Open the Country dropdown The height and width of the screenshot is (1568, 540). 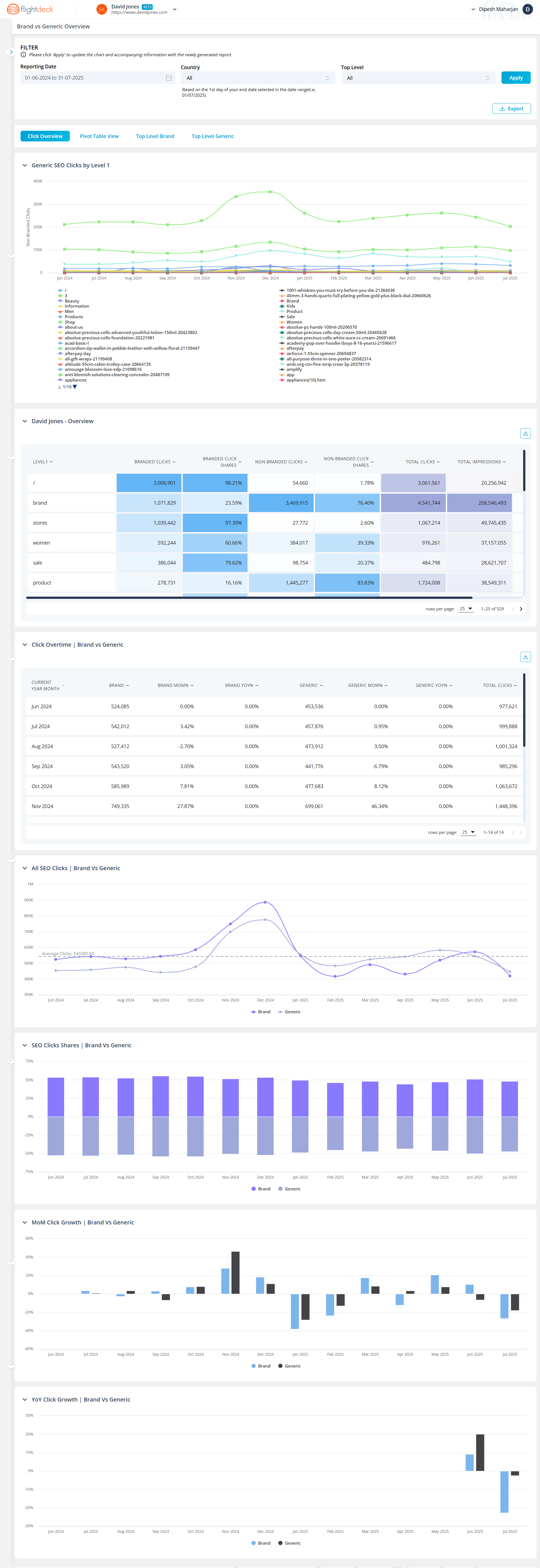pos(258,78)
